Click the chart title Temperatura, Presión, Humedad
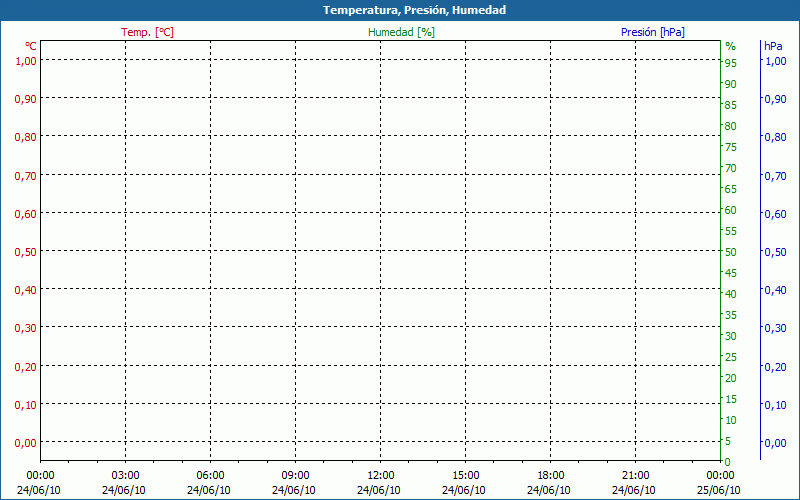 pos(400,10)
